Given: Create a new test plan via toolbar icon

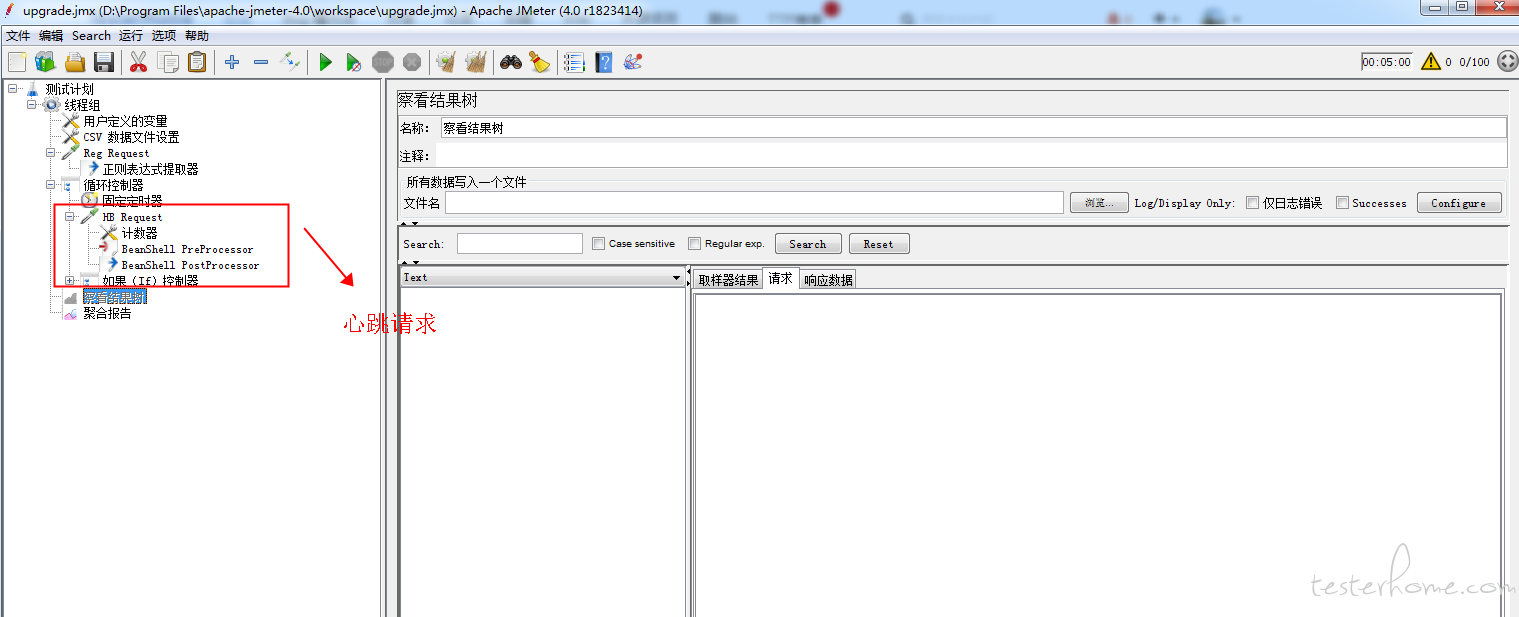Looking at the screenshot, I should [16, 62].
